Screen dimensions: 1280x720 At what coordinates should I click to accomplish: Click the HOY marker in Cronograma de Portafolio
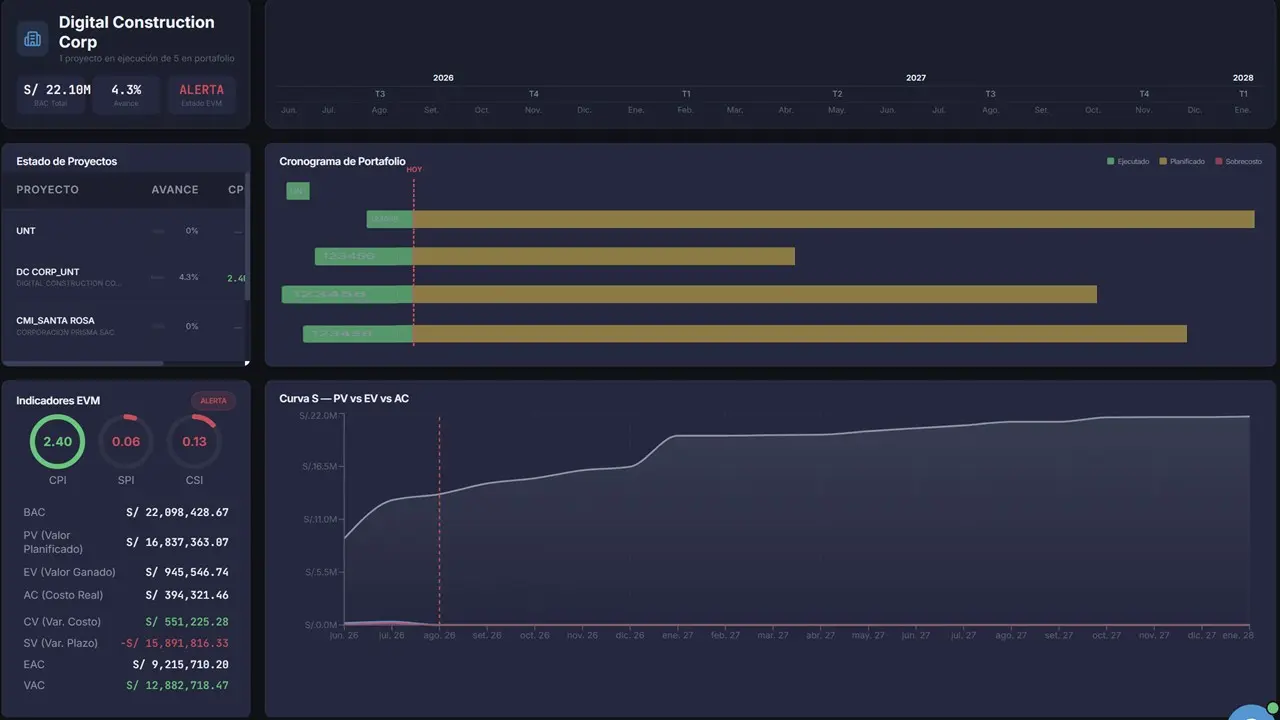414,170
